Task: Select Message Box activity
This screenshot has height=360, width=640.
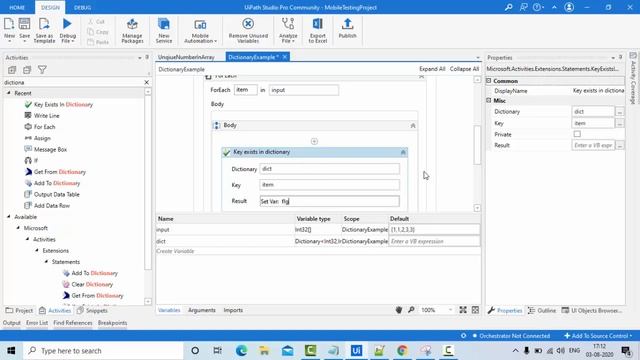Action: 46,149
